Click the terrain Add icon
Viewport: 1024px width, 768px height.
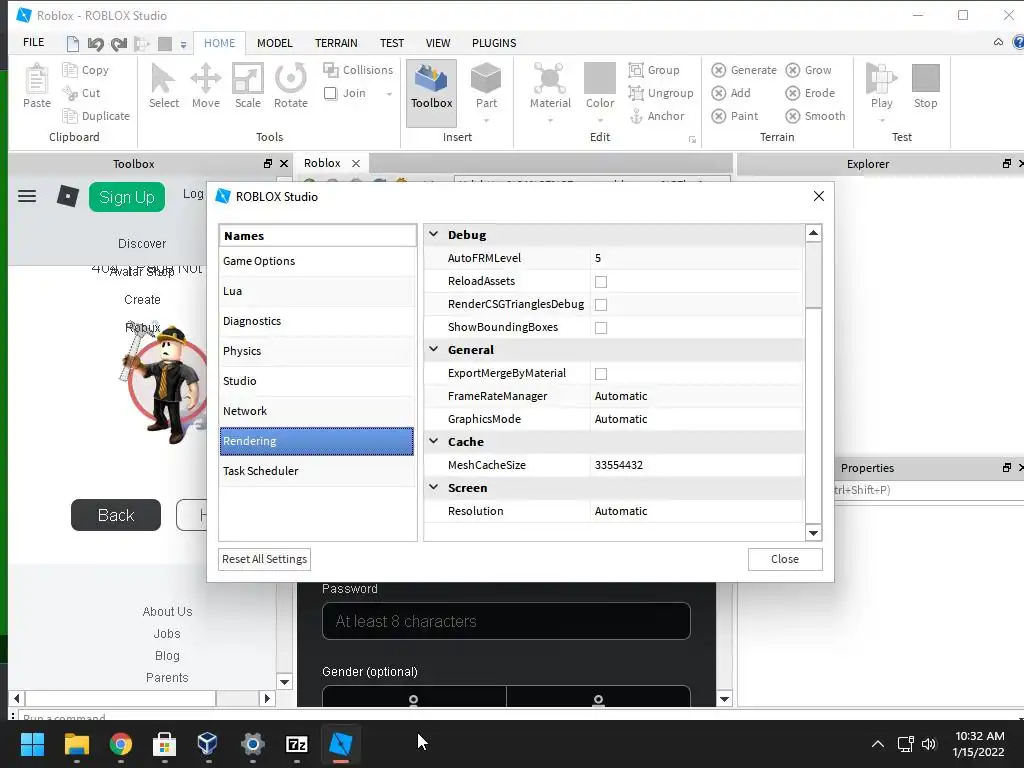coord(718,93)
